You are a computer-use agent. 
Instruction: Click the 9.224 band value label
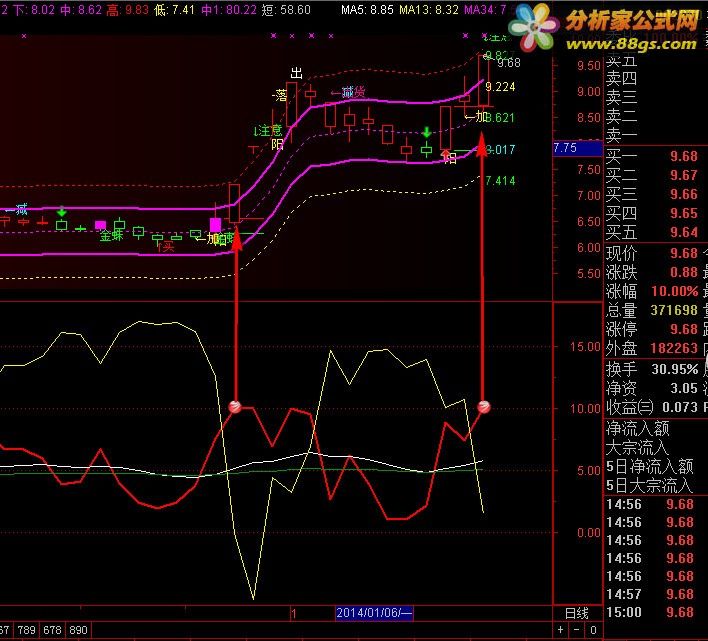click(x=500, y=87)
